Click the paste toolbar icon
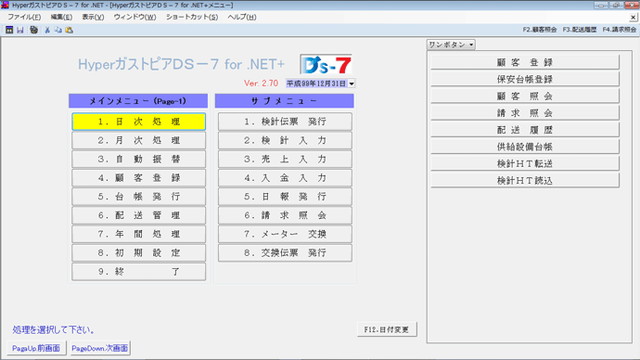The image size is (640, 360). pyautogui.click(x=69, y=30)
